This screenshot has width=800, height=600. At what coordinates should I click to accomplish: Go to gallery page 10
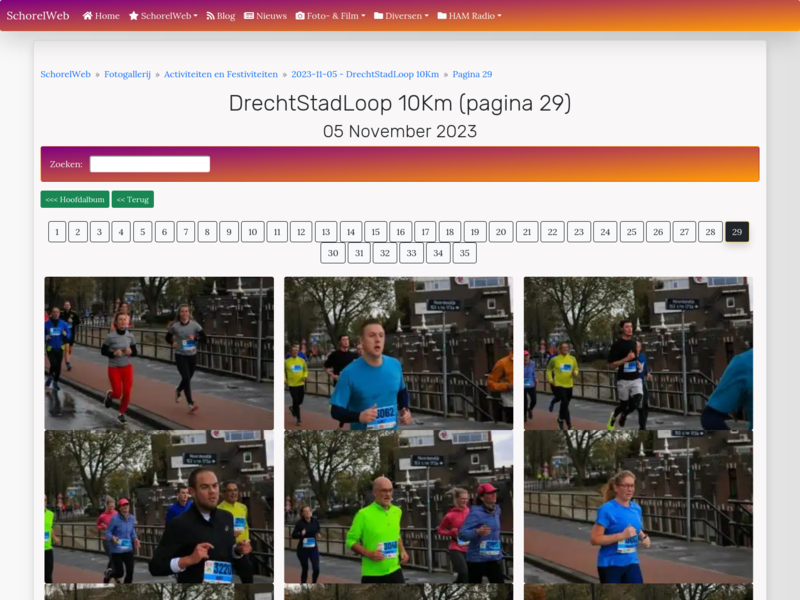[x=253, y=232]
